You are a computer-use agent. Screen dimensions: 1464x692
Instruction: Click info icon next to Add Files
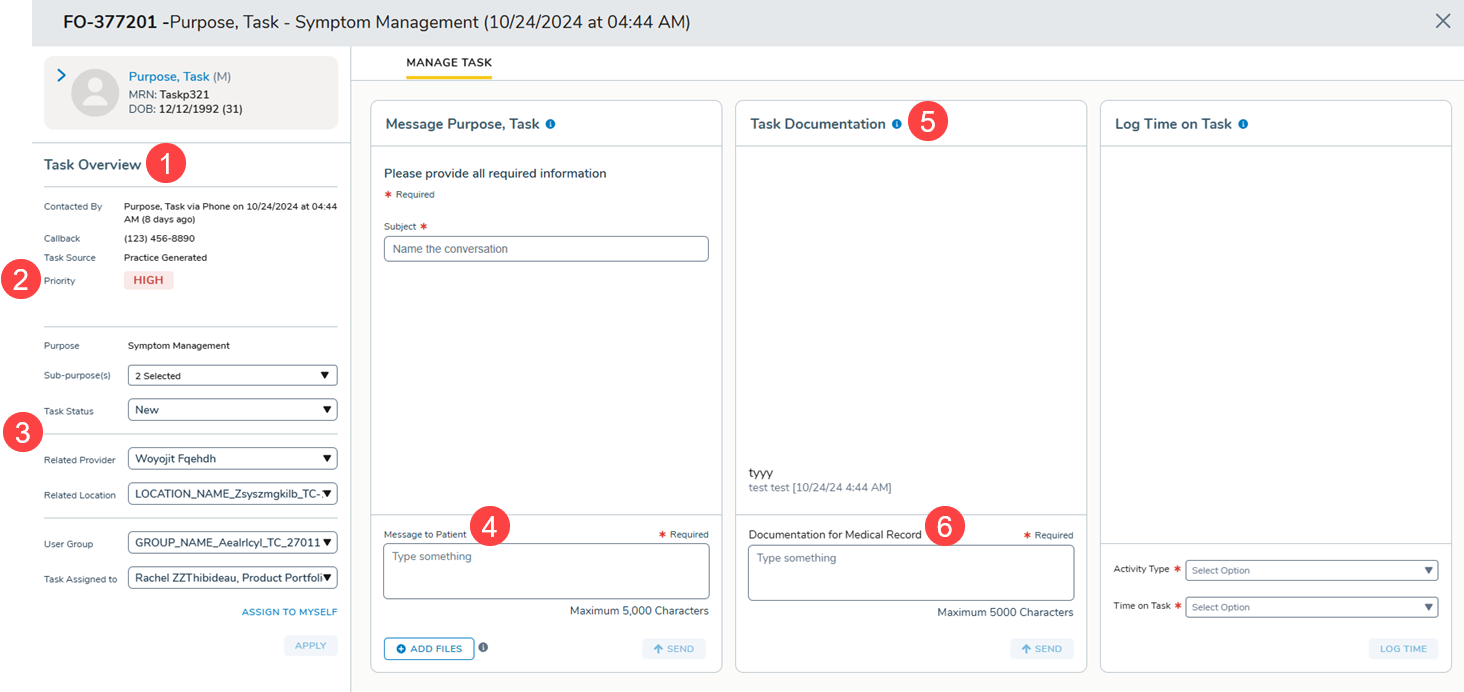click(x=483, y=648)
